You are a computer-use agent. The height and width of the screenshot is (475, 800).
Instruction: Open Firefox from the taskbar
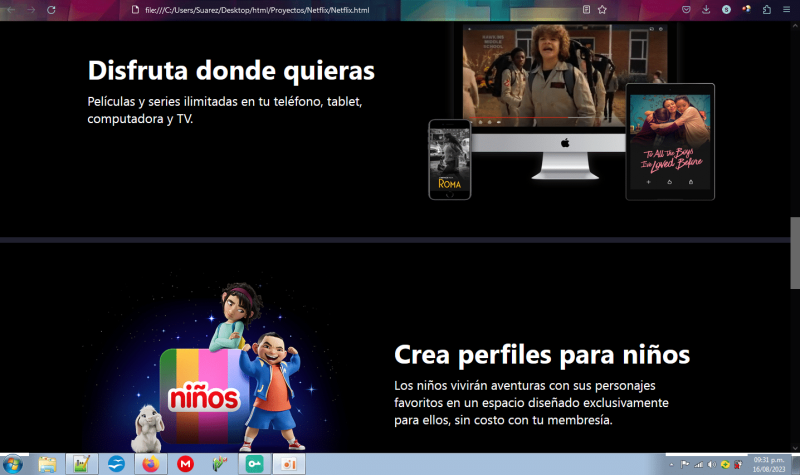coord(150,464)
